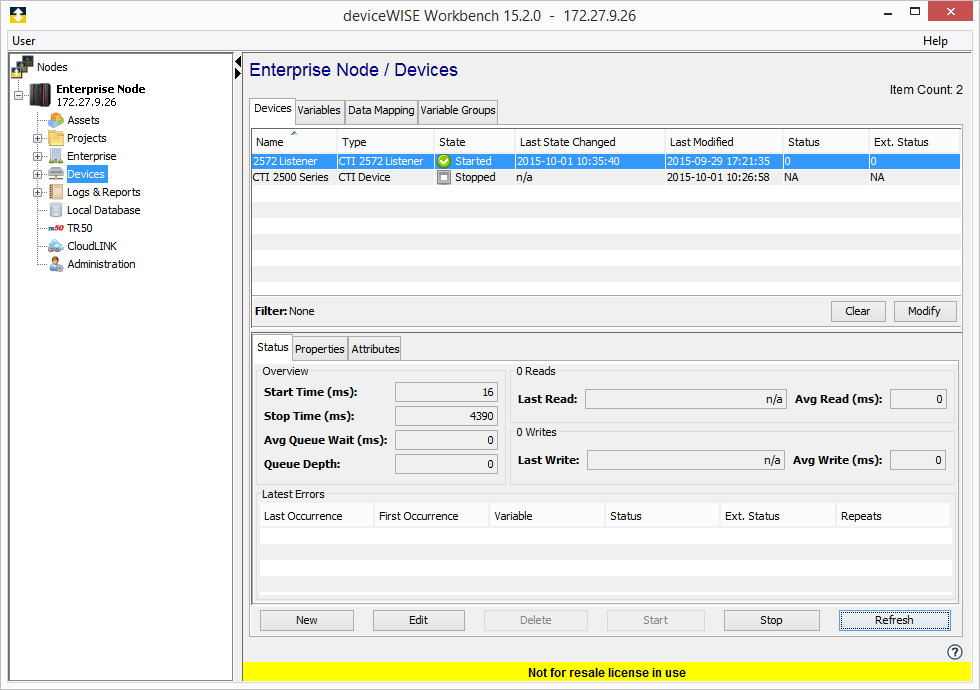Expand the Logs & Reports node

(x=38, y=192)
